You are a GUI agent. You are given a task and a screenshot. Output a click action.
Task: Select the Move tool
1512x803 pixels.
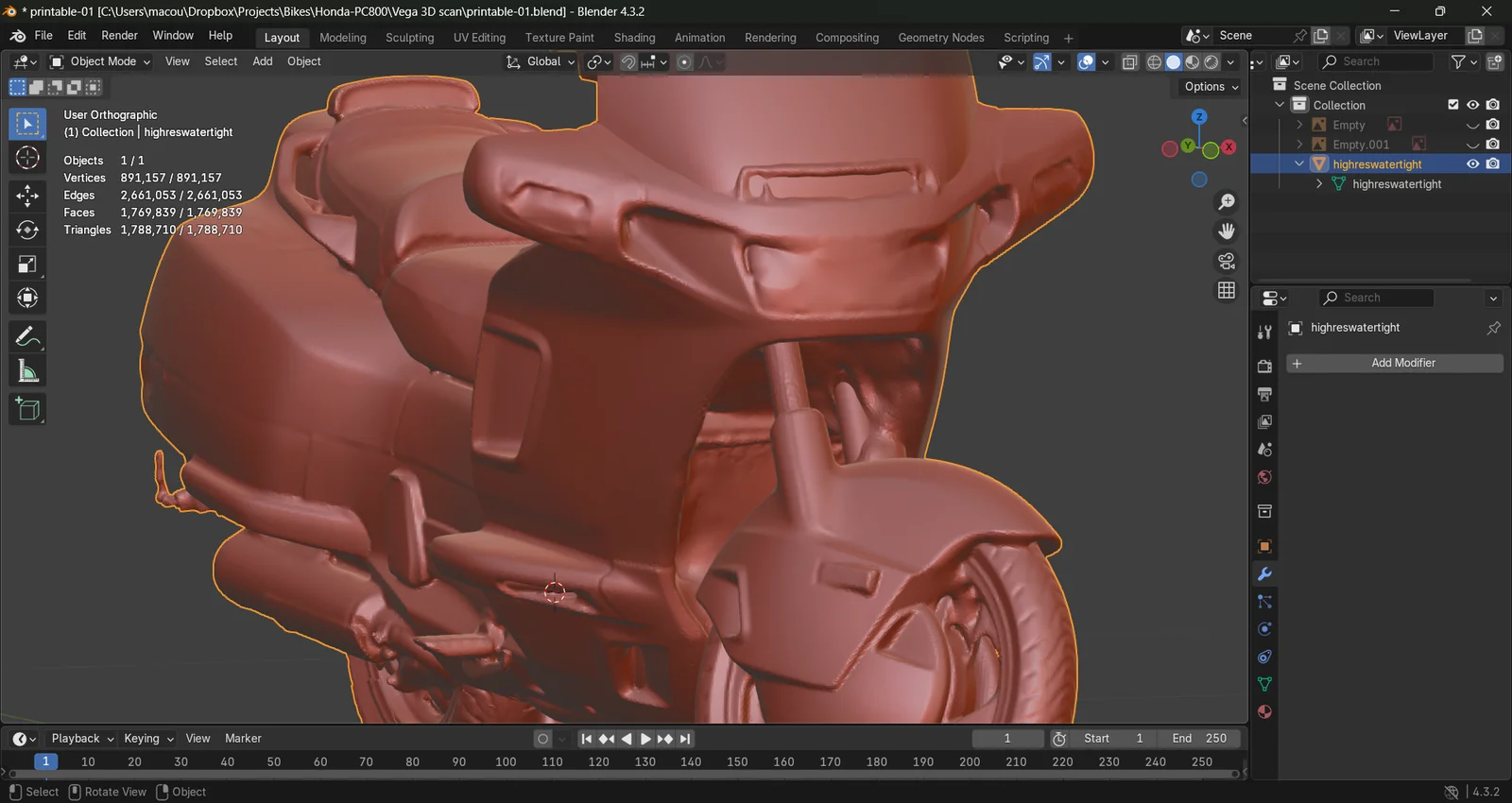point(27,196)
